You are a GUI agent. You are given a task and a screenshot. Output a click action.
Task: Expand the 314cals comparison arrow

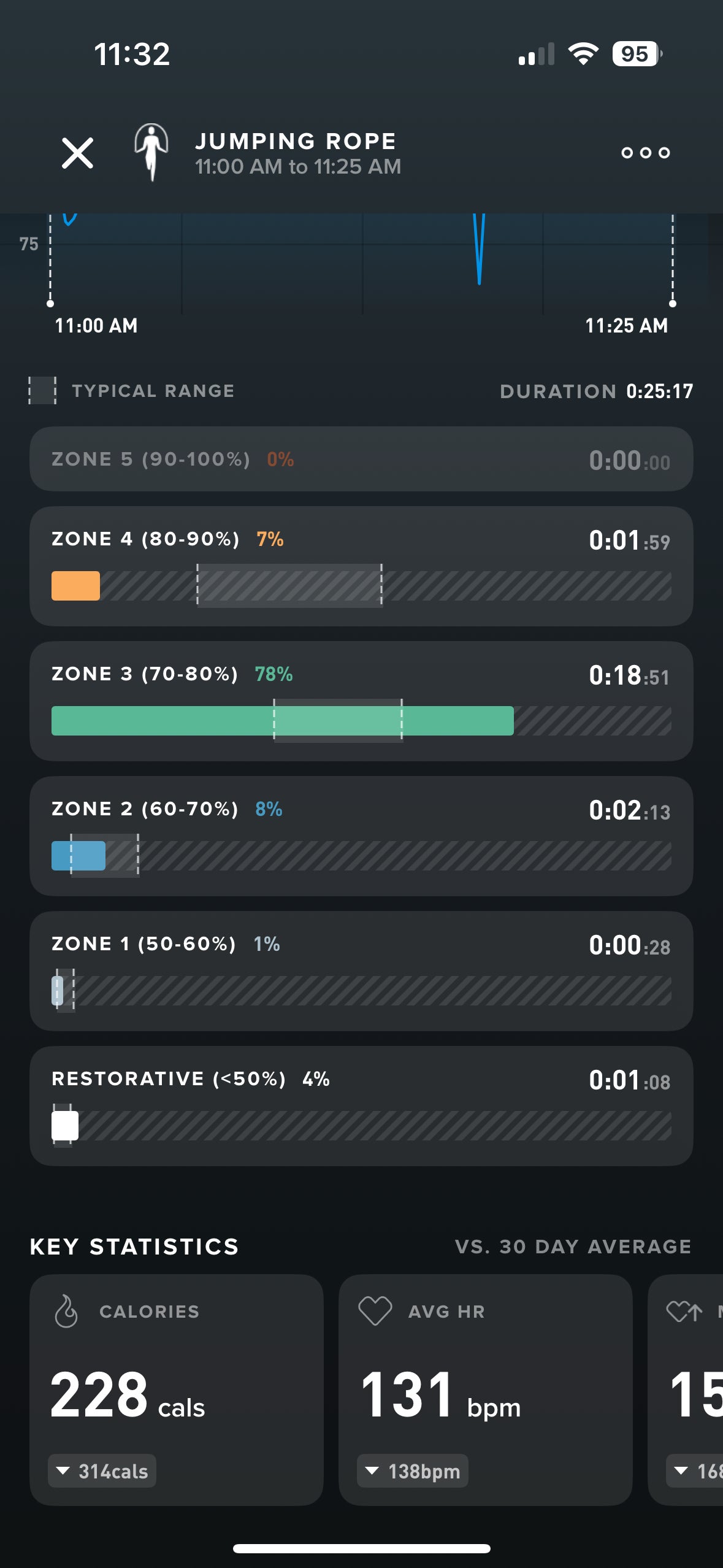(x=63, y=1470)
